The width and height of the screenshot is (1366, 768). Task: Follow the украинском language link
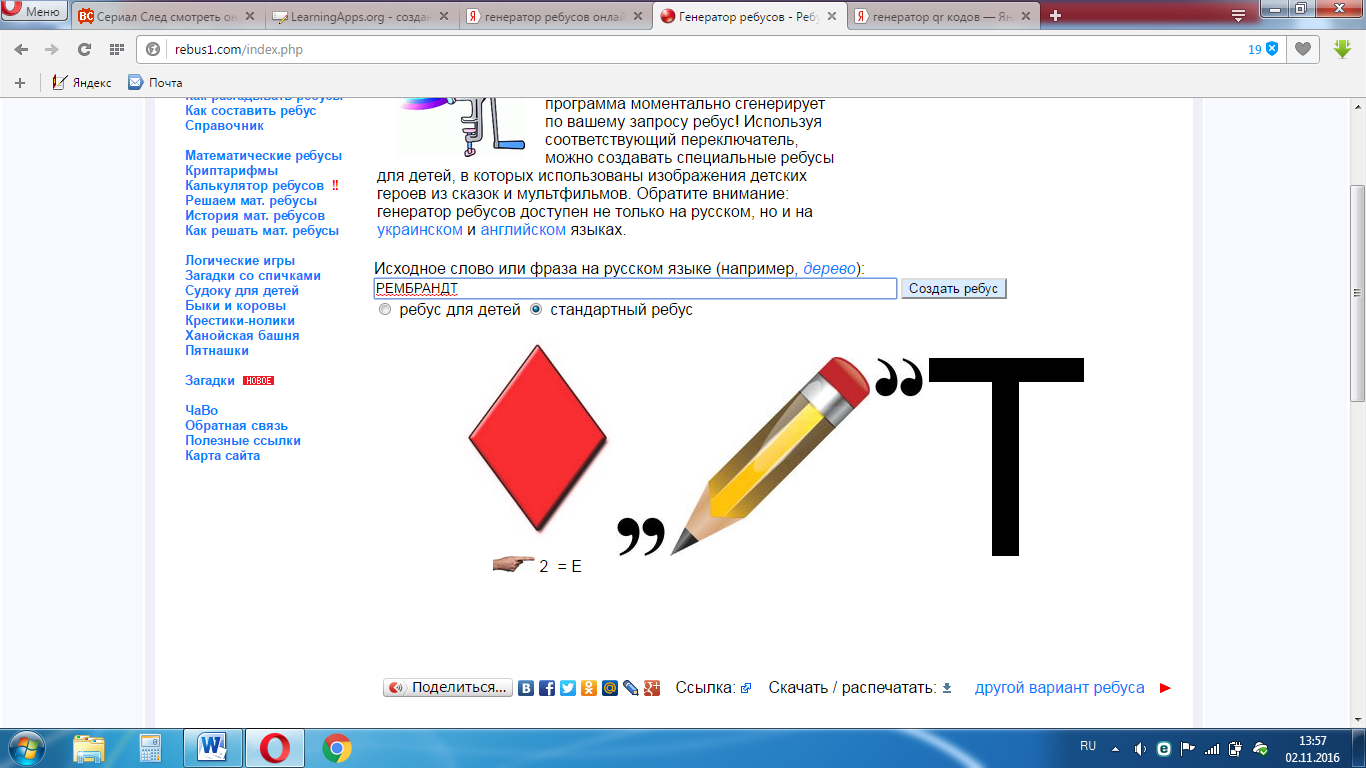click(x=420, y=230)
